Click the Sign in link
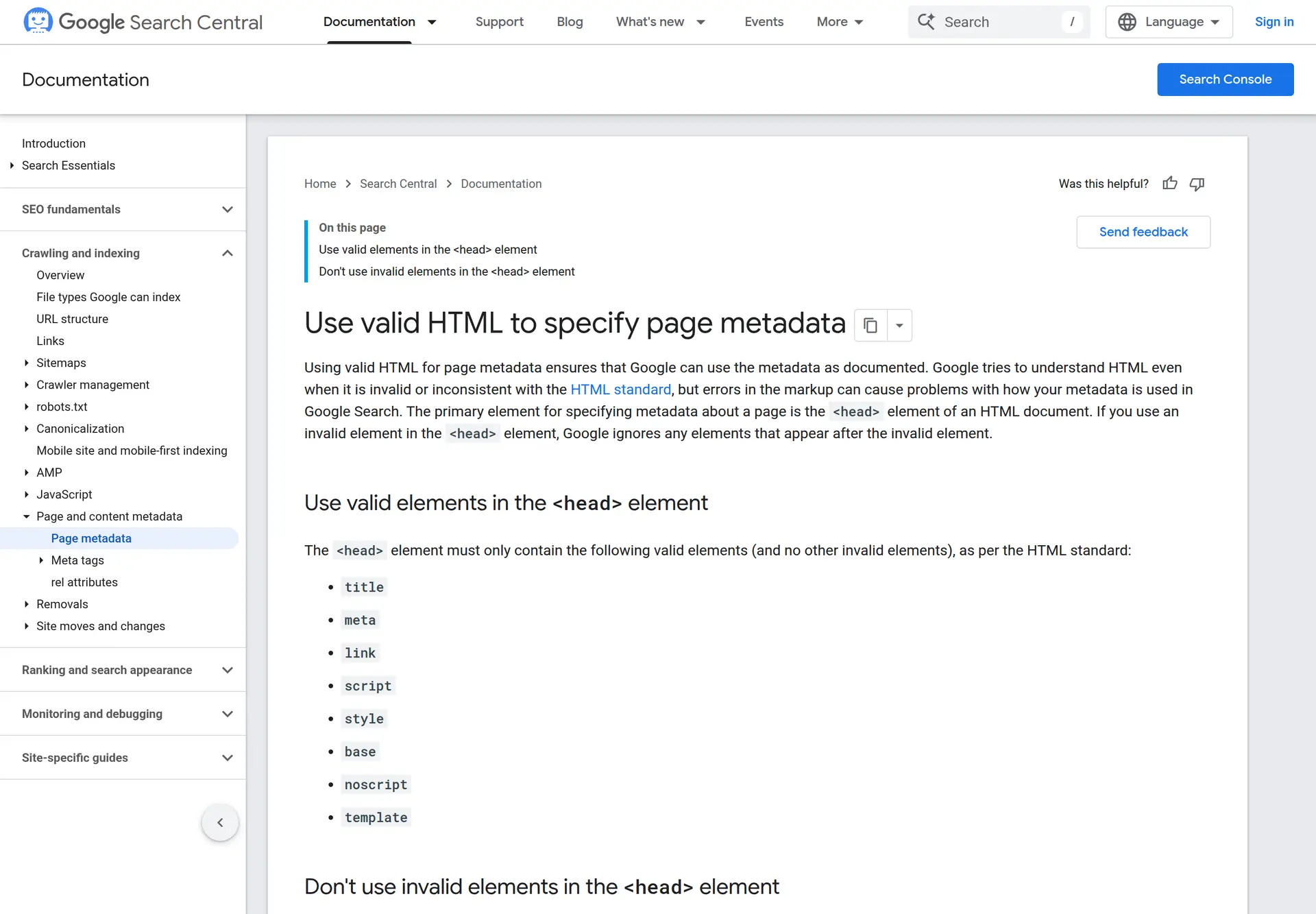The width and height of the screenshot is (1316, 914). (1274, 22)
